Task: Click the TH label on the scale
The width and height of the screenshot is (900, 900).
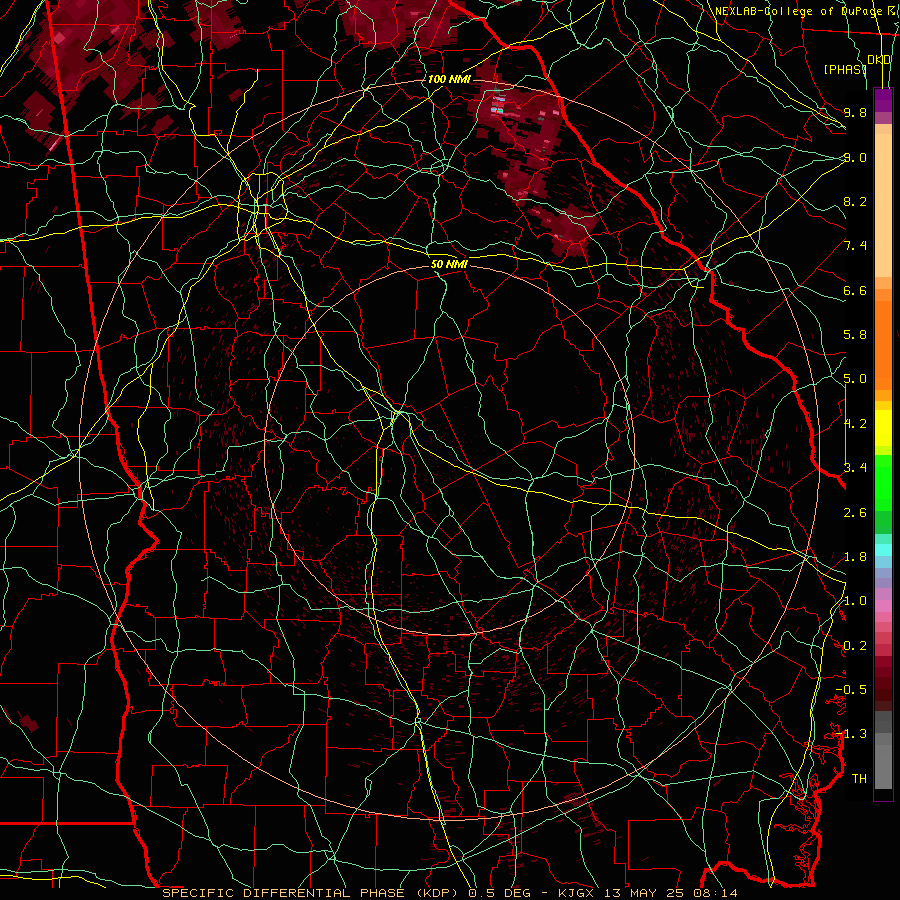Action: point(859,778)
